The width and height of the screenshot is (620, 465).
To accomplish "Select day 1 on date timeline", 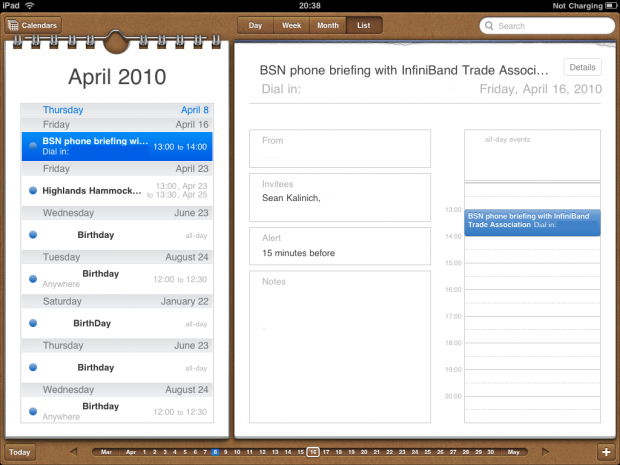I will (144, 452).
